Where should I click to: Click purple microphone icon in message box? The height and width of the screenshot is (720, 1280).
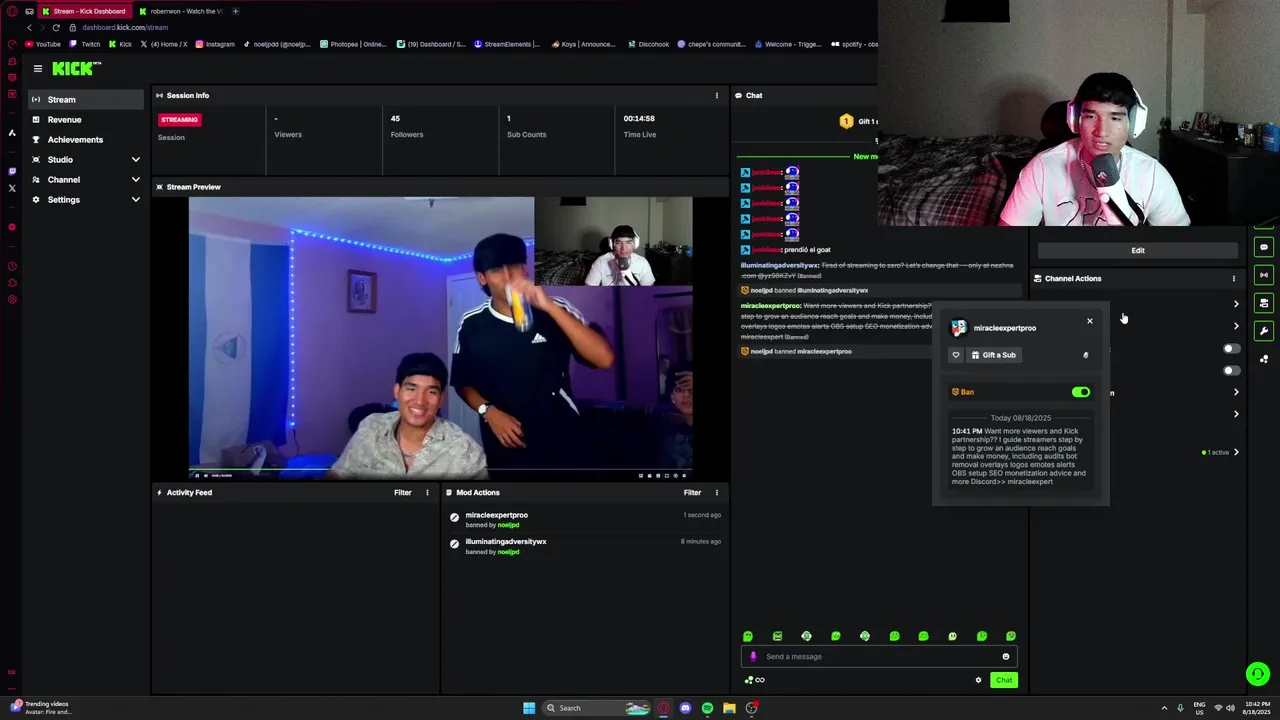753,657
